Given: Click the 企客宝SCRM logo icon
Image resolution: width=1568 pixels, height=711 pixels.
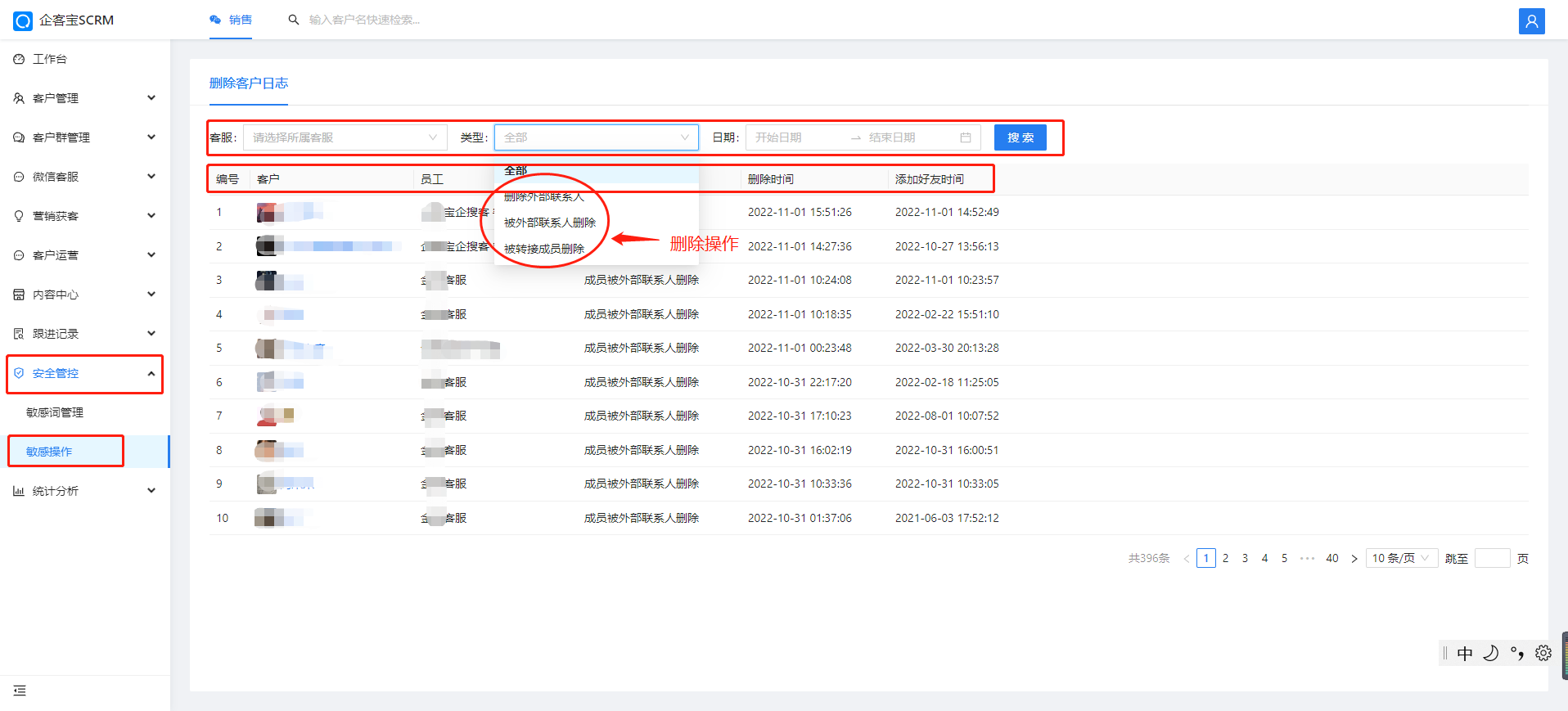Looking at the screenshot, I should tap(23, 20).
